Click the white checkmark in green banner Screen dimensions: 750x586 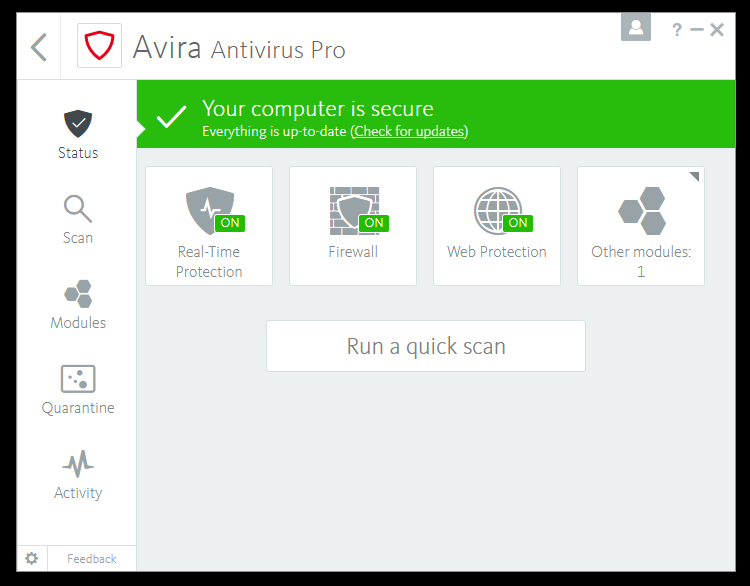click(171, 116)
